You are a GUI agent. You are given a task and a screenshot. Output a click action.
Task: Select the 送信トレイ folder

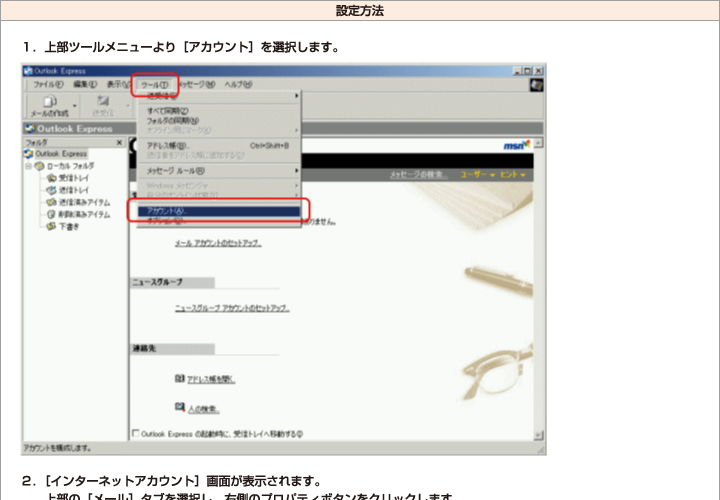pyautogui.click(x=73, y=190)
